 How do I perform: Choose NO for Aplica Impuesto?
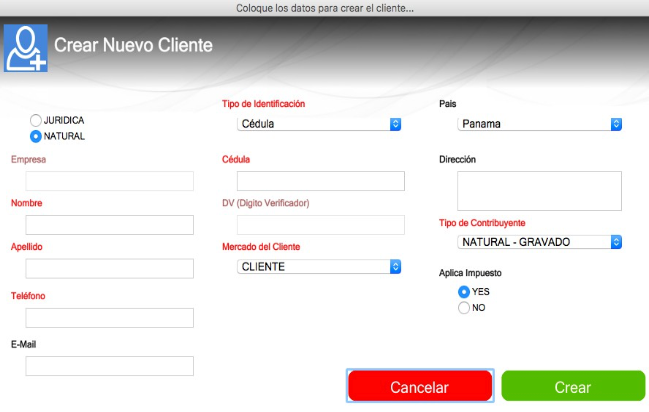pyautogui.click(x=464, y=308)
